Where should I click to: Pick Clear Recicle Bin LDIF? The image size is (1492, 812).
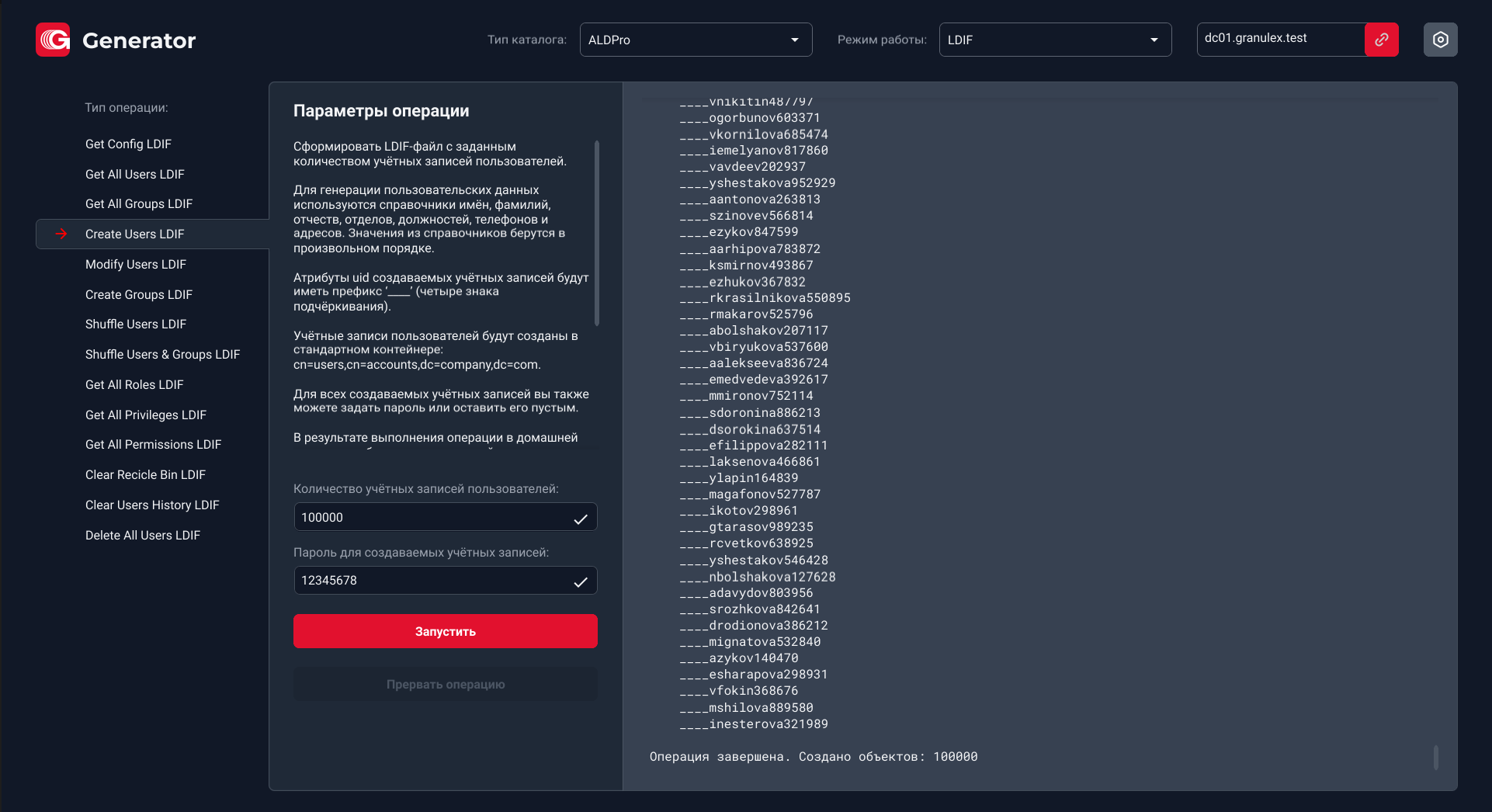click(x=145, y=474)
